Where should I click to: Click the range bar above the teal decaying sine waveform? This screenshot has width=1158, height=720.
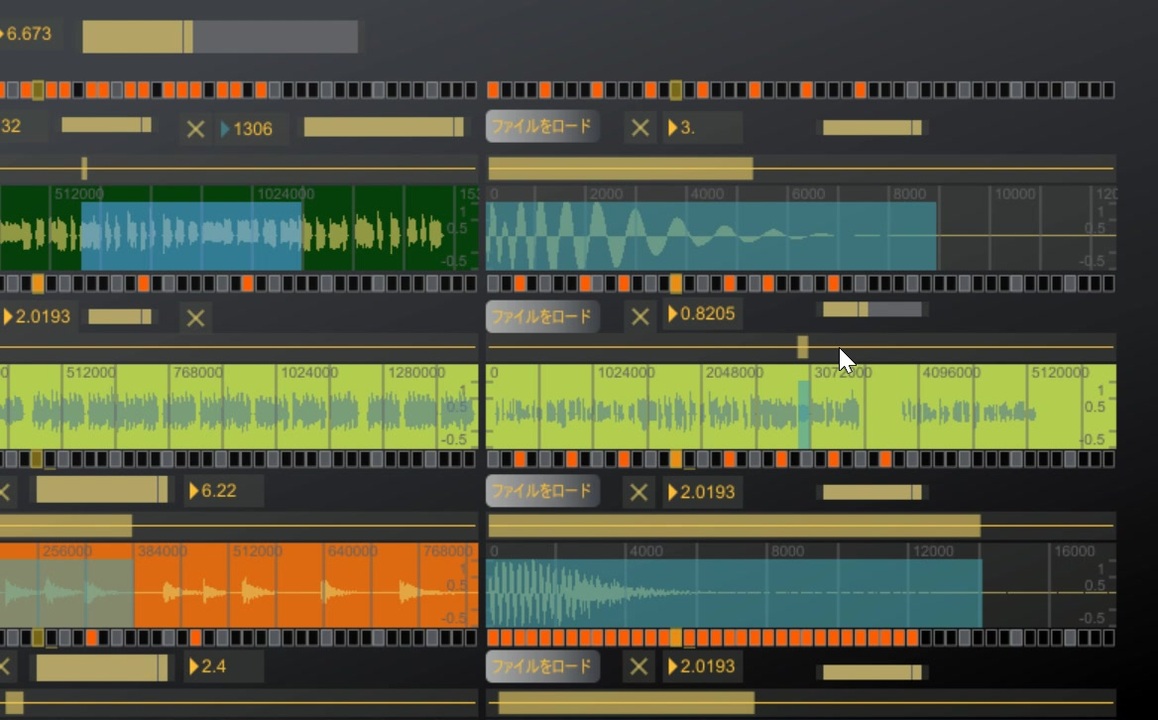point(620,168)
